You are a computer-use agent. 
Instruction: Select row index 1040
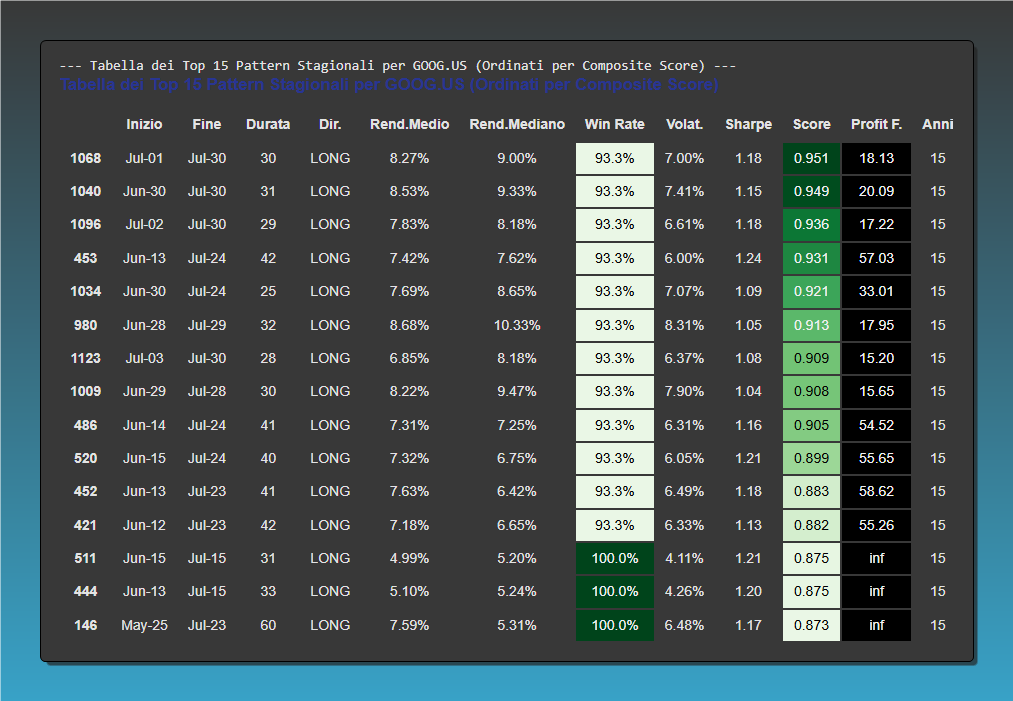(85, 191)
